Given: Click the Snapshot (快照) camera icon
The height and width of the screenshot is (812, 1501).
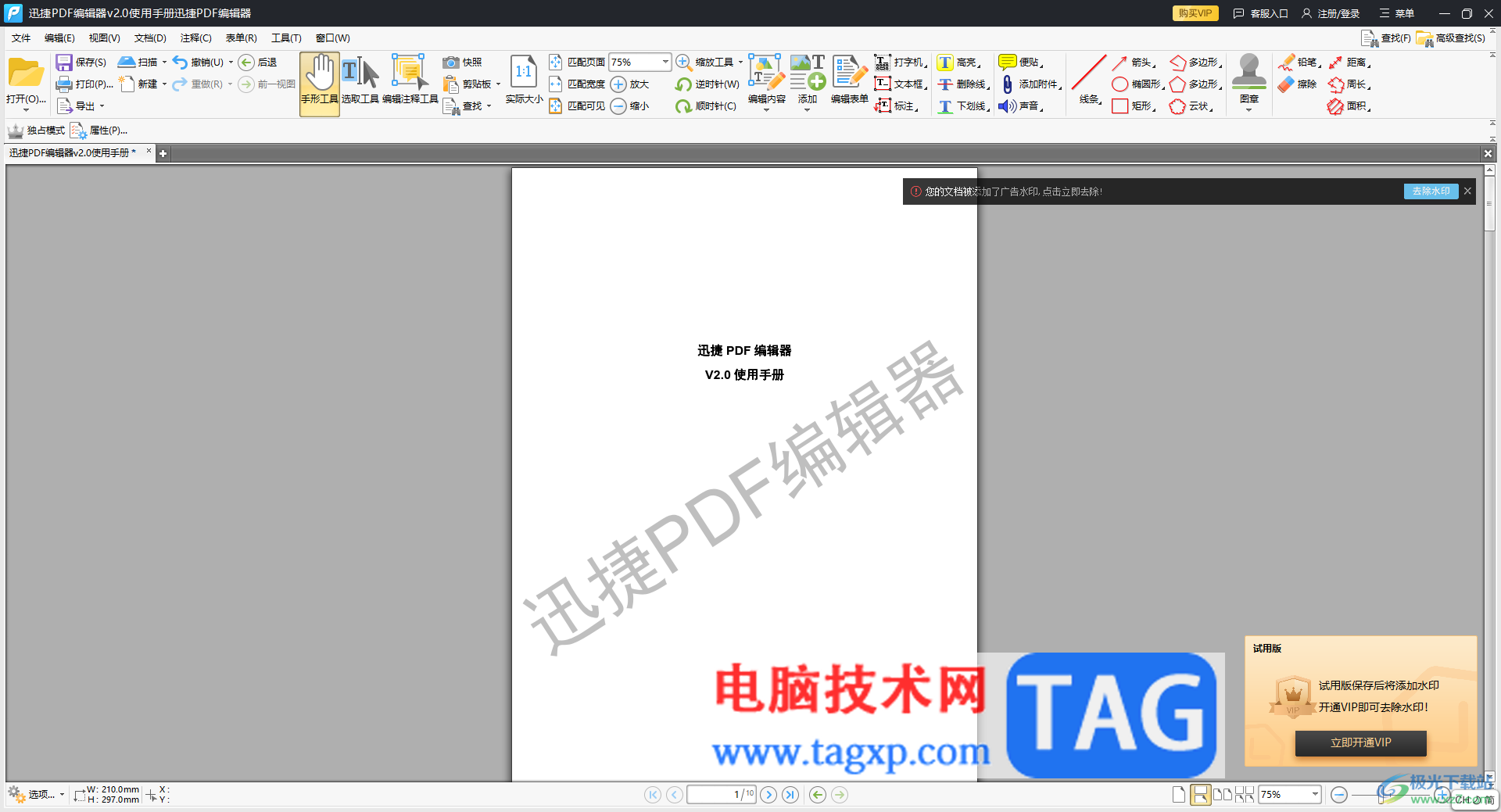Looking at the screenshot, I should pyautogui.click(x=451, y=63).
